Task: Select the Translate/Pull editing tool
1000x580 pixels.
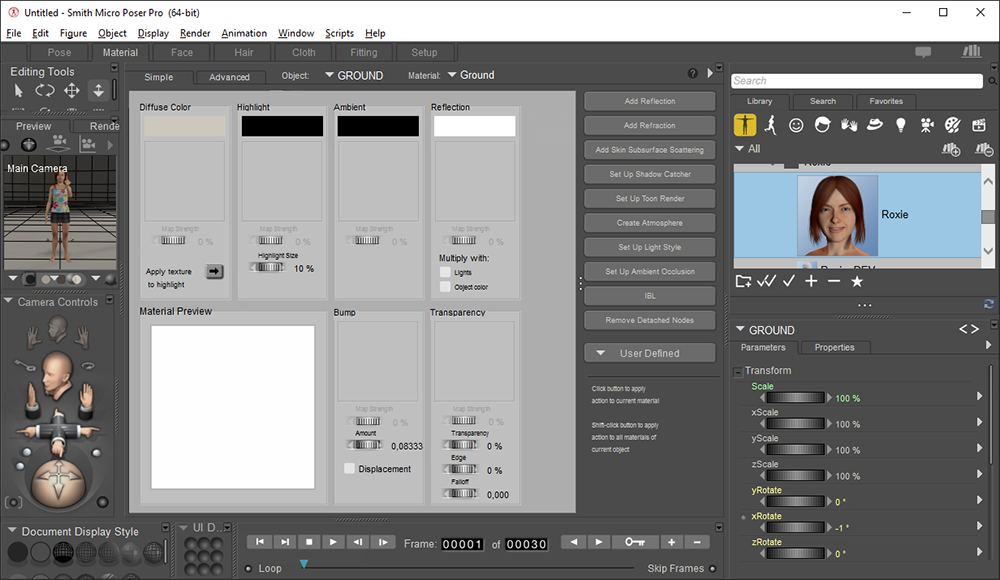Action: [x=72, y=91]
